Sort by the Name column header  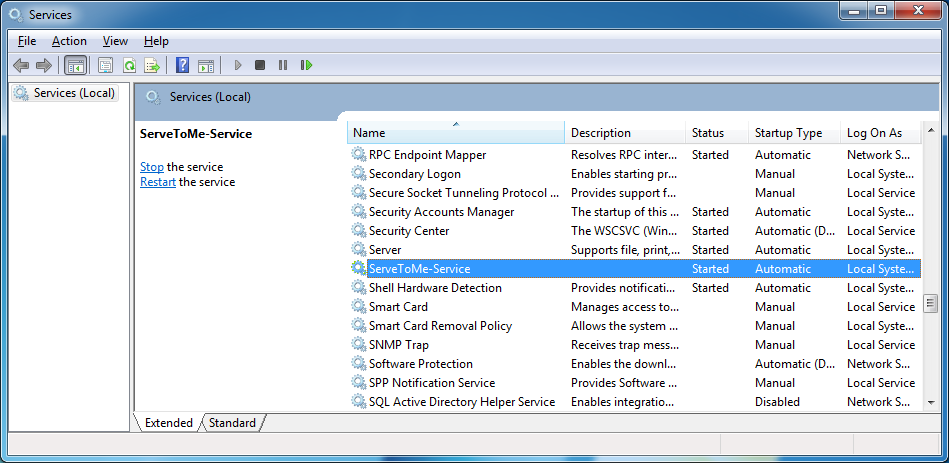pos(456,133)
